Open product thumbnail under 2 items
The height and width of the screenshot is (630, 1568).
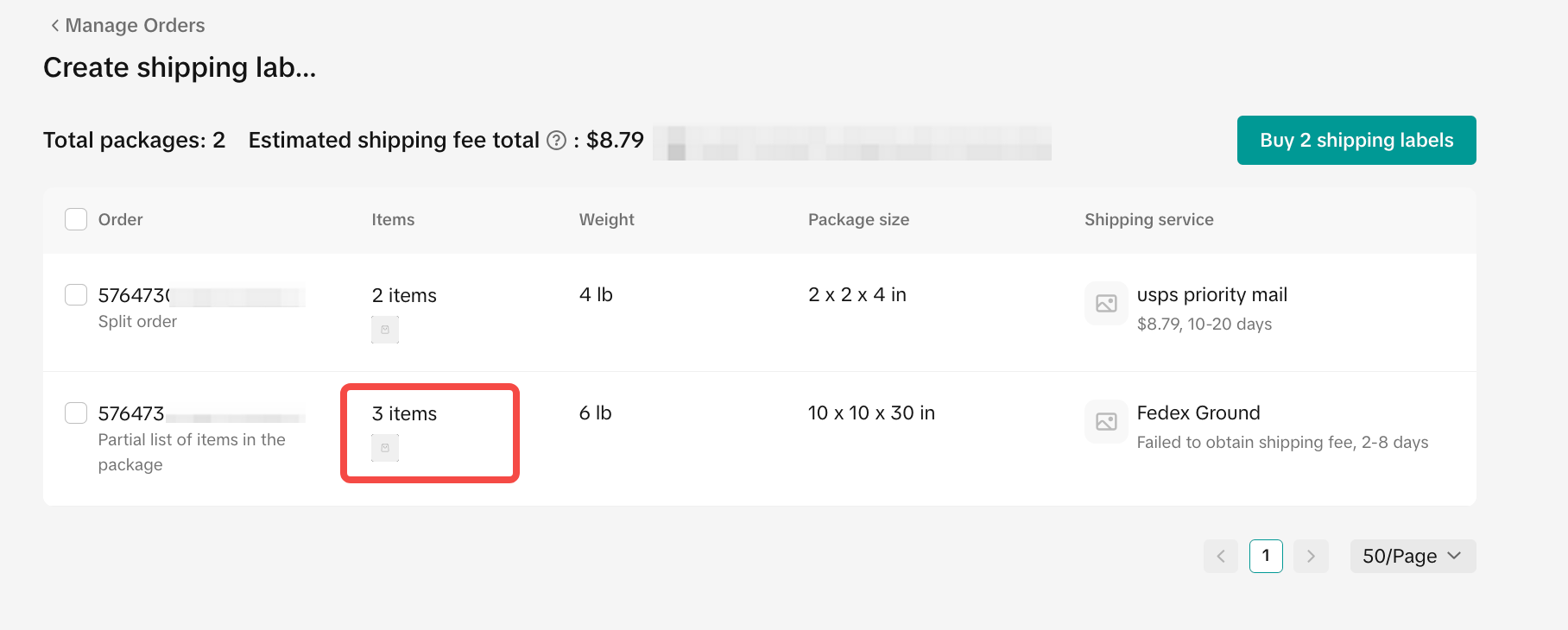(385, 330)
